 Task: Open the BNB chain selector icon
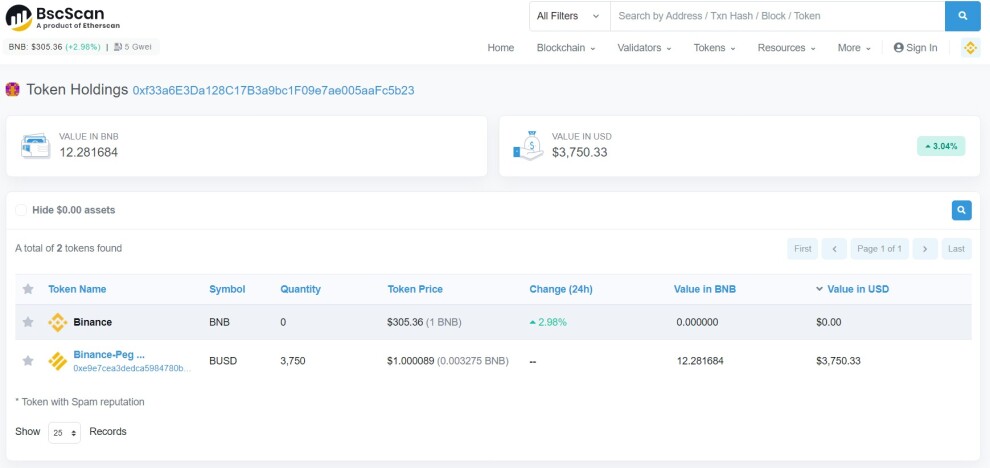(970, 47)
